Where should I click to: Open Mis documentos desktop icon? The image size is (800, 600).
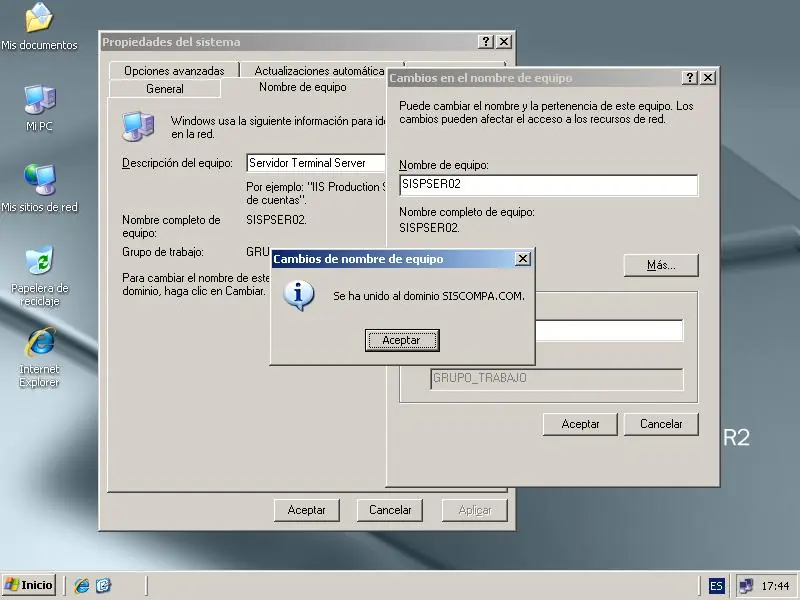click(39, 27)
